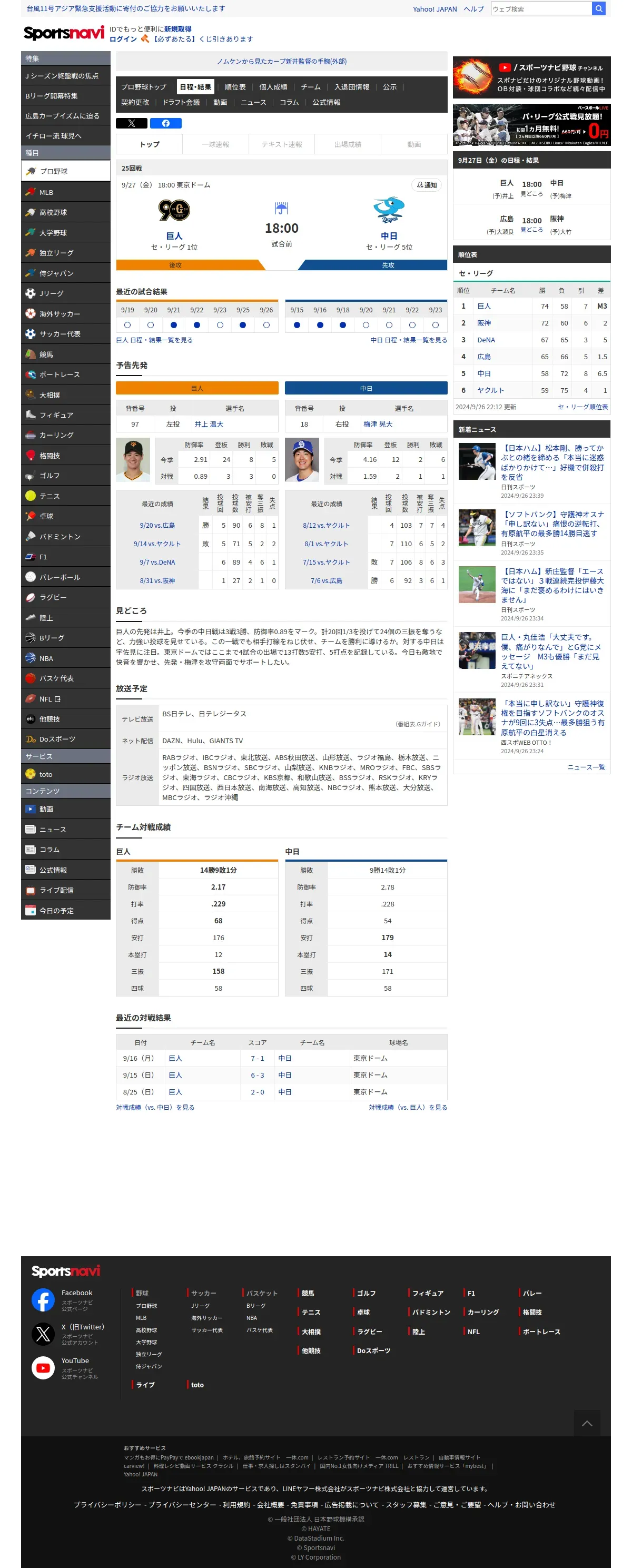Open pitcher 梅津 晃大 profile link

click(x=378, y=425)
